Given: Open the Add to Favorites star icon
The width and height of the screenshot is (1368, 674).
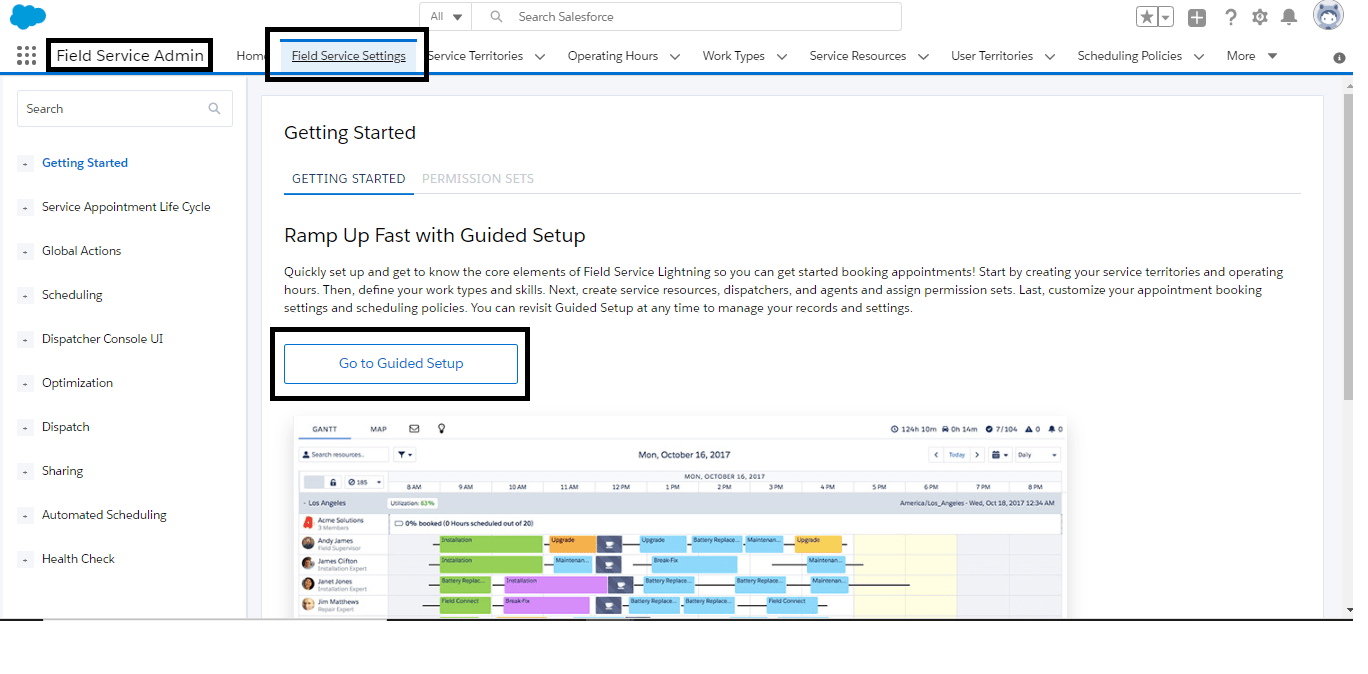Looking at the screenshot, I should 1148,16.
